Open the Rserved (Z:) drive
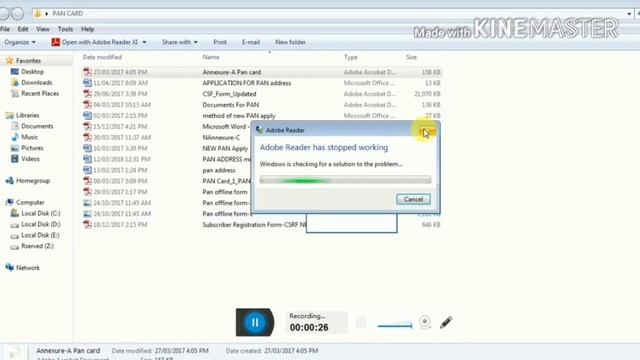 [37, 246]
